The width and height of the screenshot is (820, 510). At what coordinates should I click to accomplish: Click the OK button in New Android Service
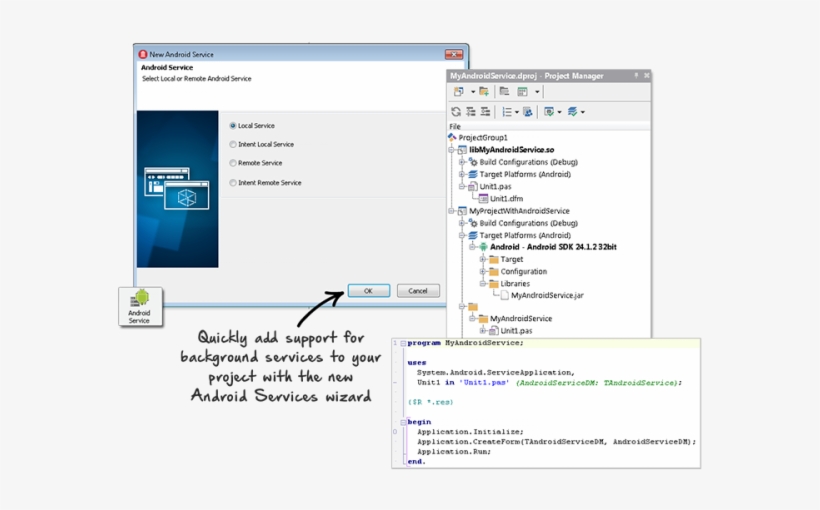point(369,291)
